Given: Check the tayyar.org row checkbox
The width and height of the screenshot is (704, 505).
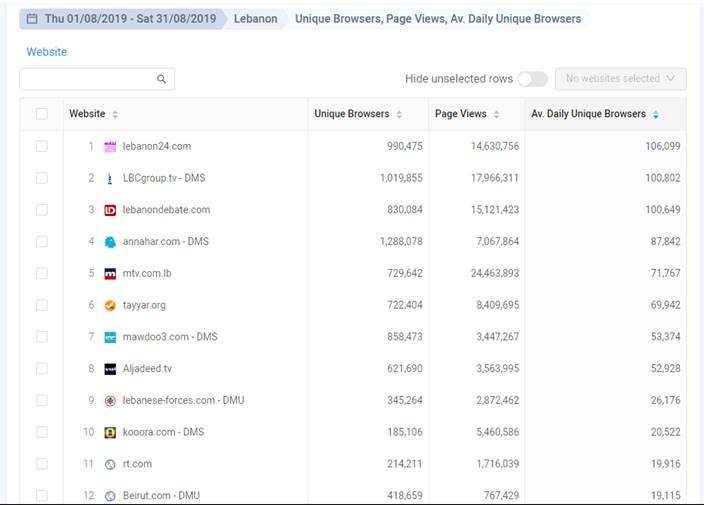Looking at the screenshot, I should pyautogui.click(x=42, y=305).
